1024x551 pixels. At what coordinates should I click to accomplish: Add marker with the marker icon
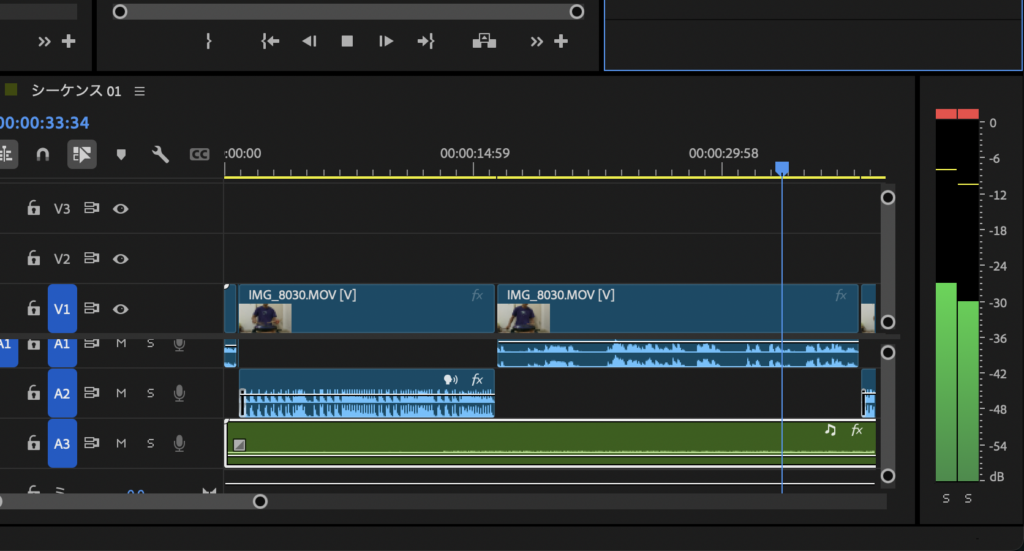pyautogui.click(x=121, y=155)
